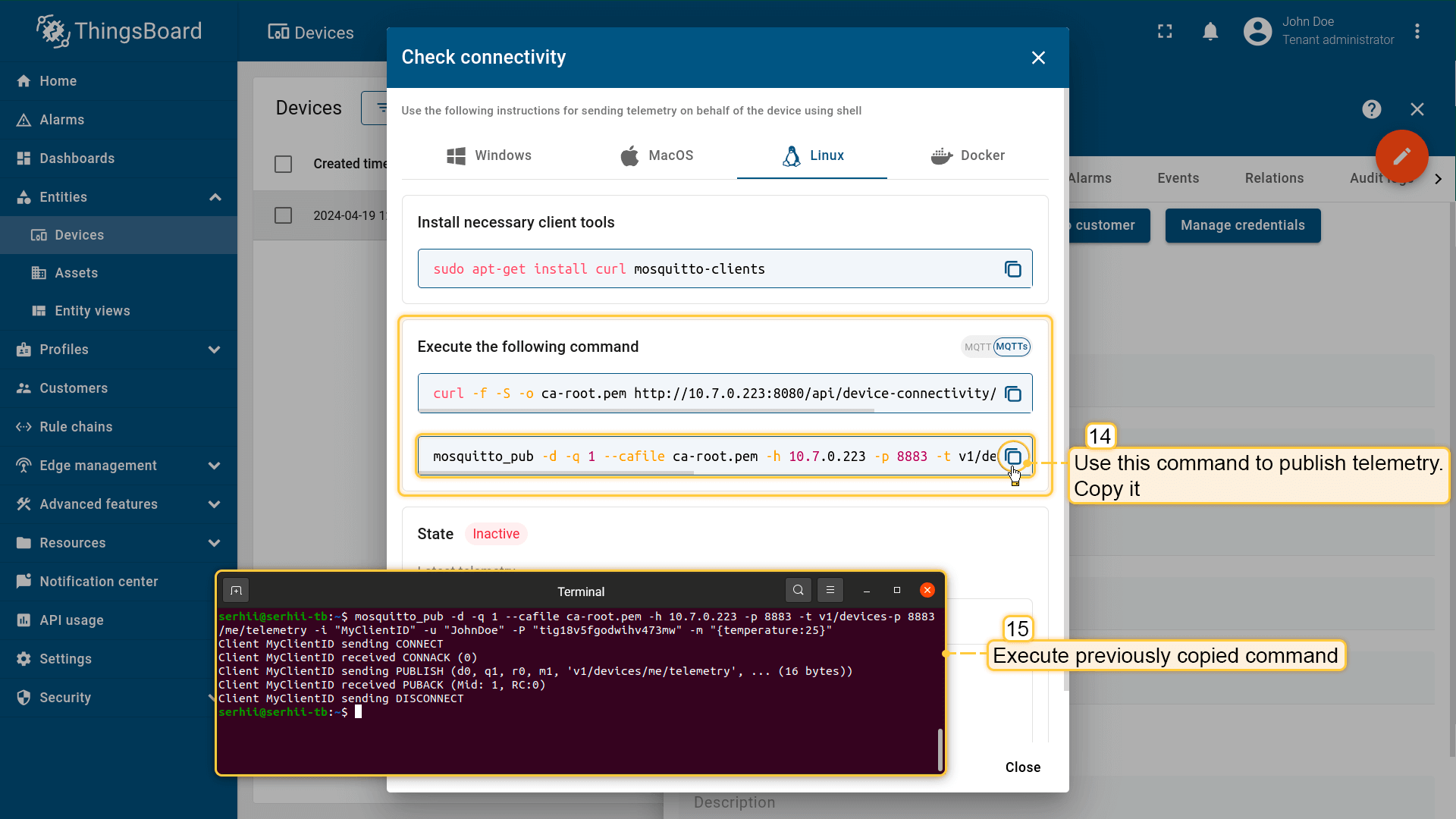1456x819 pixels.
Task: Copy the mosquitto_pub command
Action: (x=1012, y=457)
